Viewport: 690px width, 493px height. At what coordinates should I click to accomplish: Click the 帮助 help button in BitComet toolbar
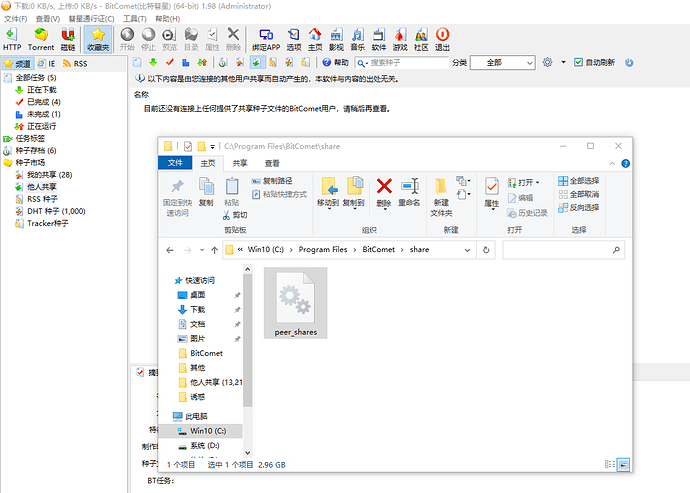tap(335, 63)
